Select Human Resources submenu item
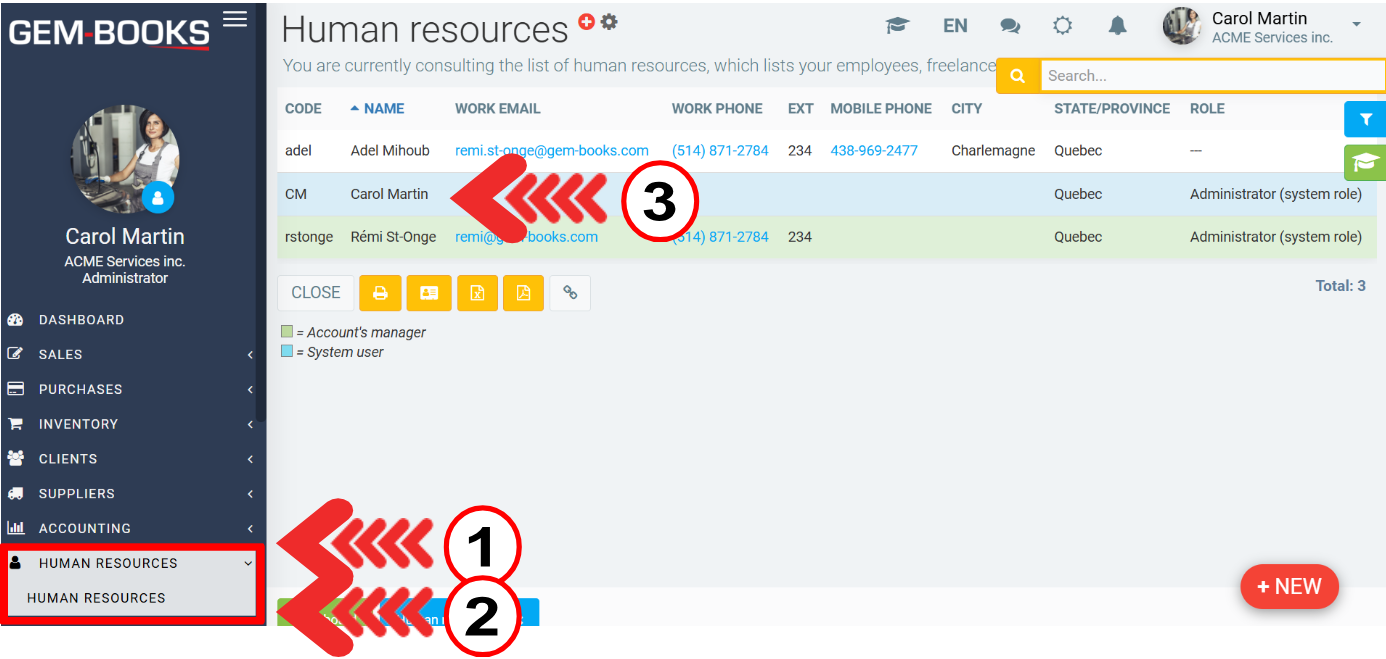1386x659 pixels. pyautogui.click(x=96, y=598)
